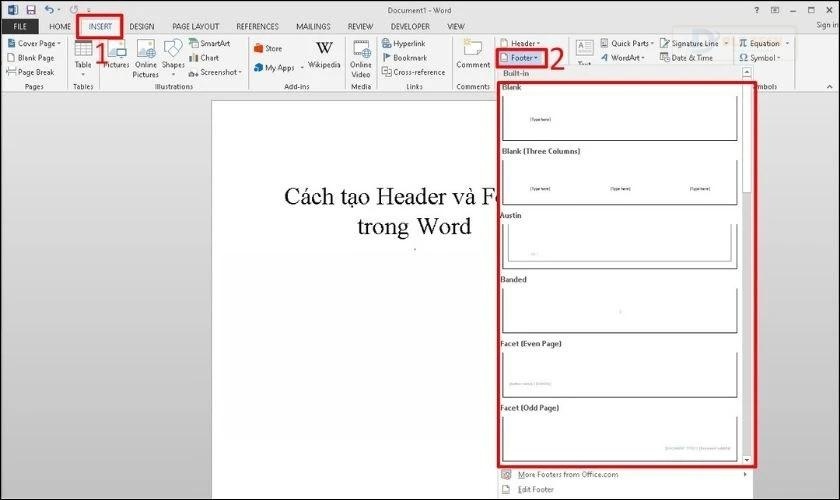Click the footer gallery scrollbar up arrow
This screenshot has height=500, width=840.
point(747,72)
